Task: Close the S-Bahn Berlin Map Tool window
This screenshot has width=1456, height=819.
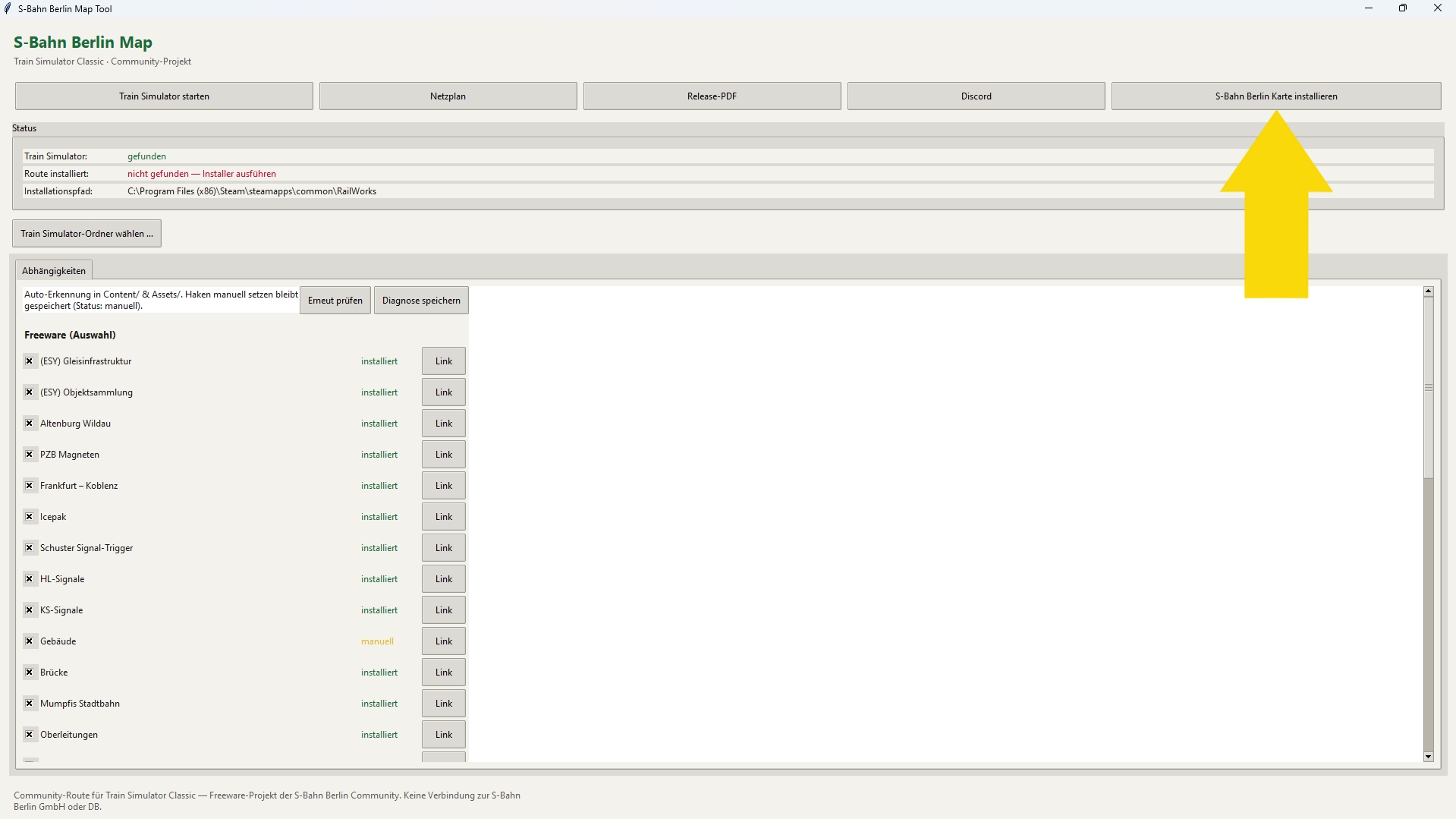Action: (1438, 8)
